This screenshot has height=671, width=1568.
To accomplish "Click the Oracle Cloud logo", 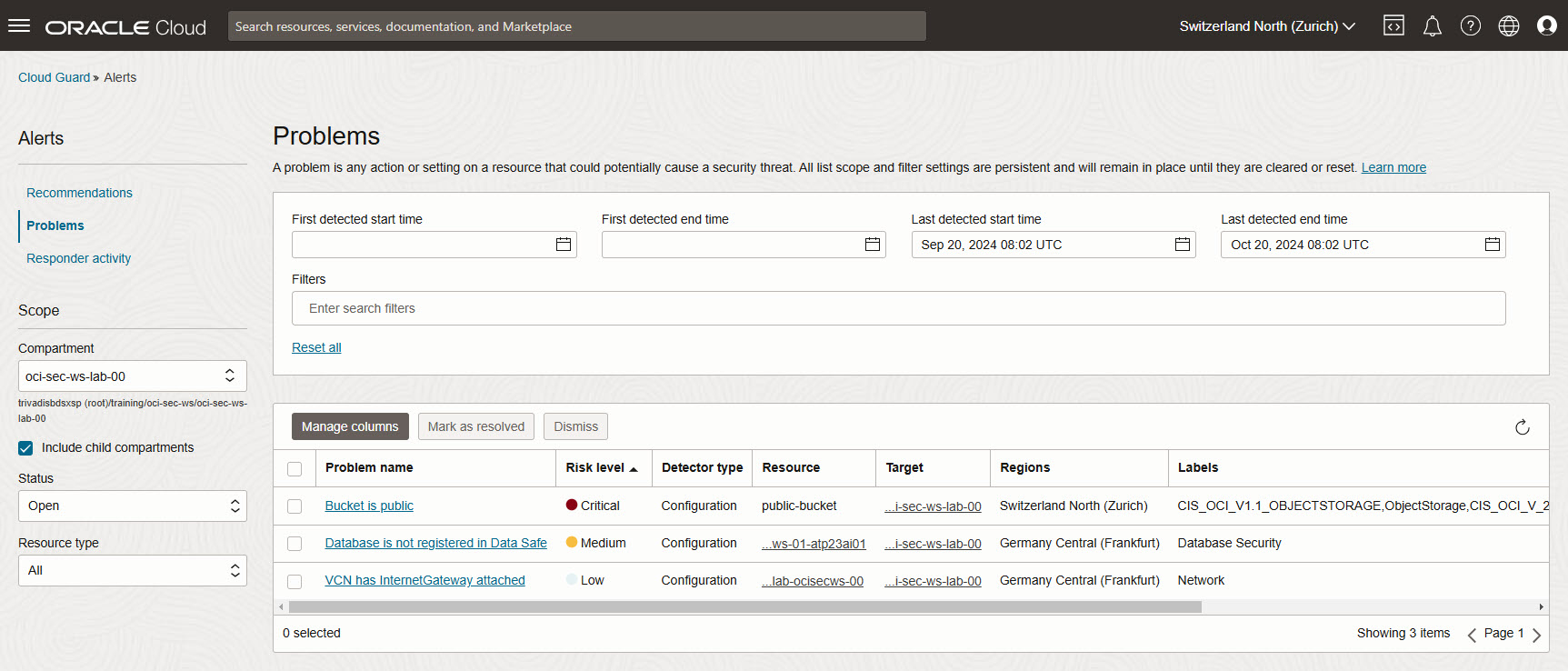I will tap(126, 27).
